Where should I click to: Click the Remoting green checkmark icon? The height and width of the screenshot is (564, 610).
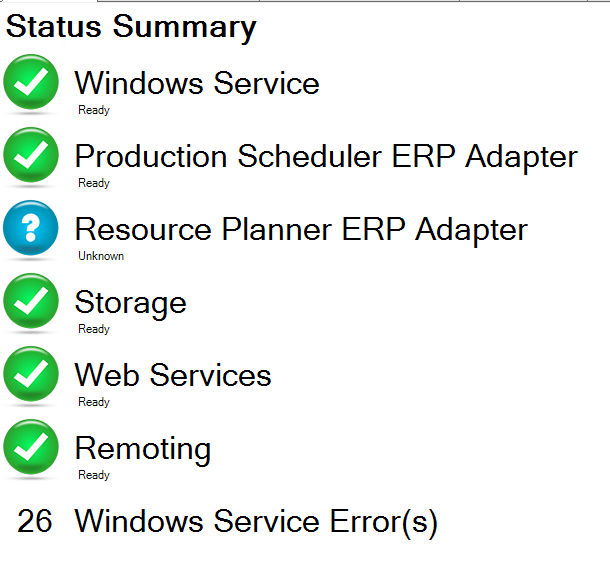tap(31, 447)
